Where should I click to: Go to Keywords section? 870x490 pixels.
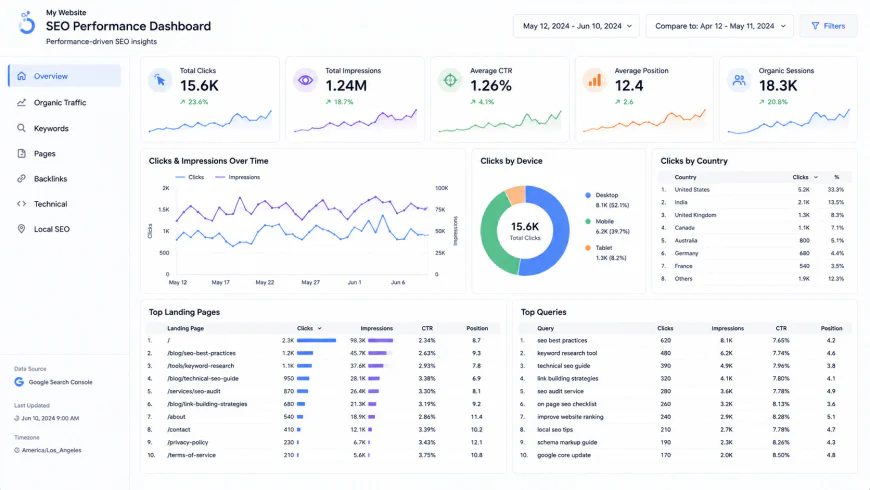pos(64,128)
